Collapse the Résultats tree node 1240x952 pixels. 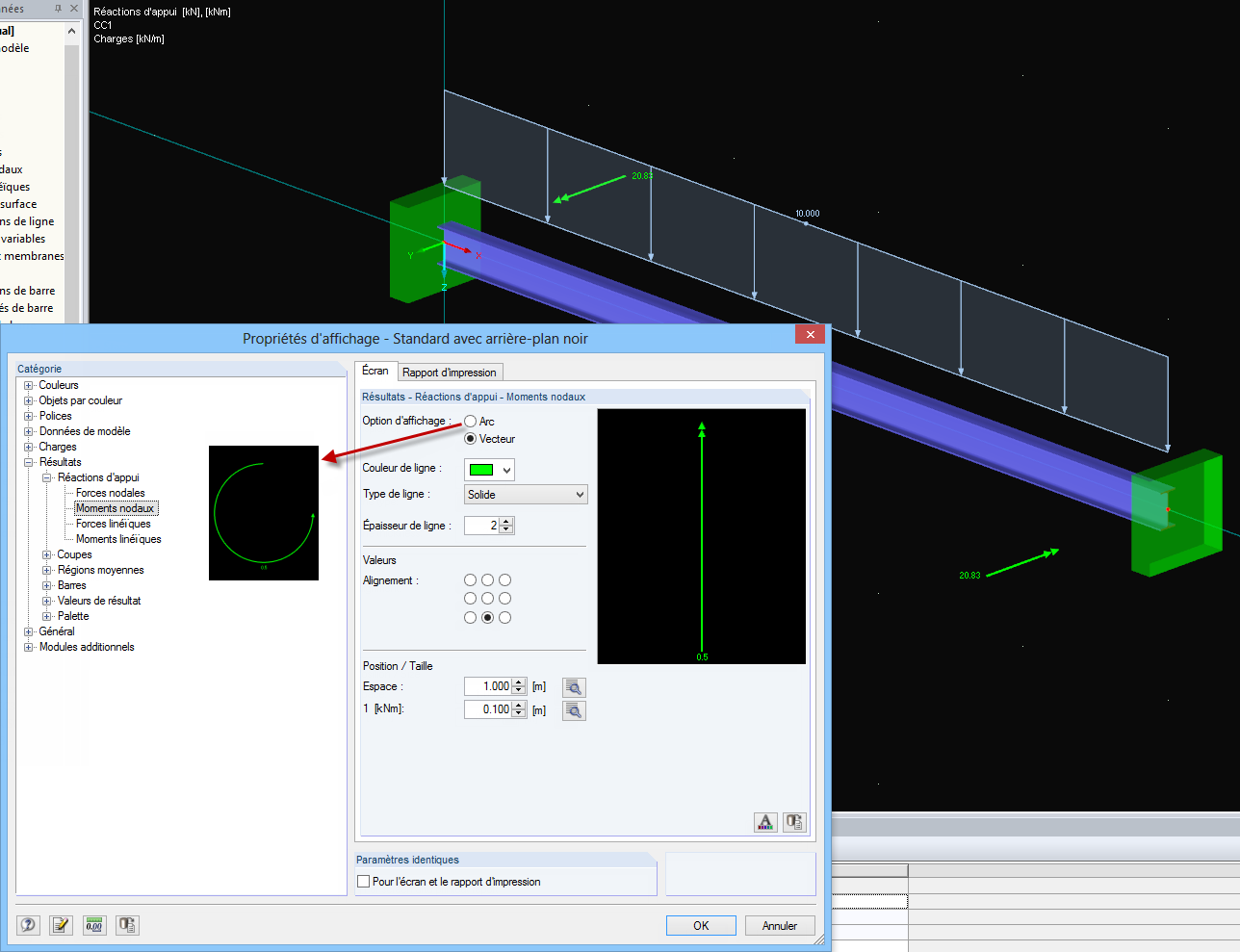click(29, 463)
